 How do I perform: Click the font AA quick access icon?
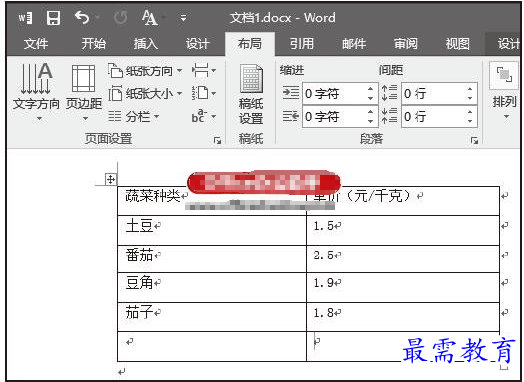[149, 18]
